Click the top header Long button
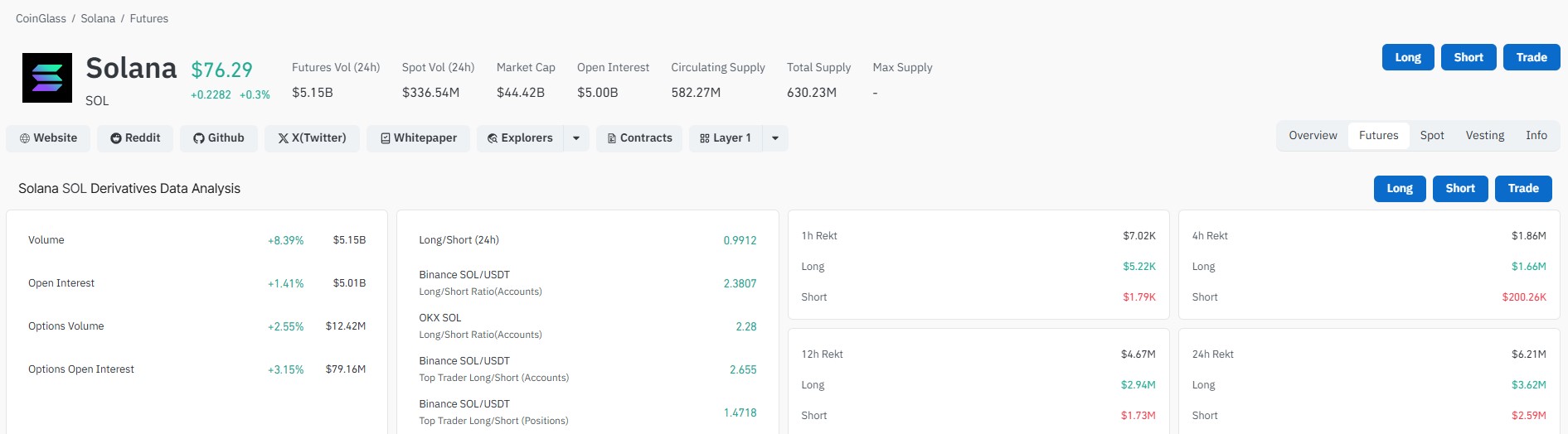The width and height of the screenshot is (1568, 434). pos(1408,57)
